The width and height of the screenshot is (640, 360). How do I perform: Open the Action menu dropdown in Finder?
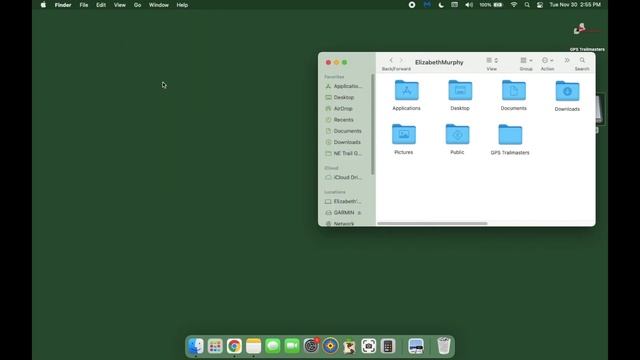pos(547,60)
